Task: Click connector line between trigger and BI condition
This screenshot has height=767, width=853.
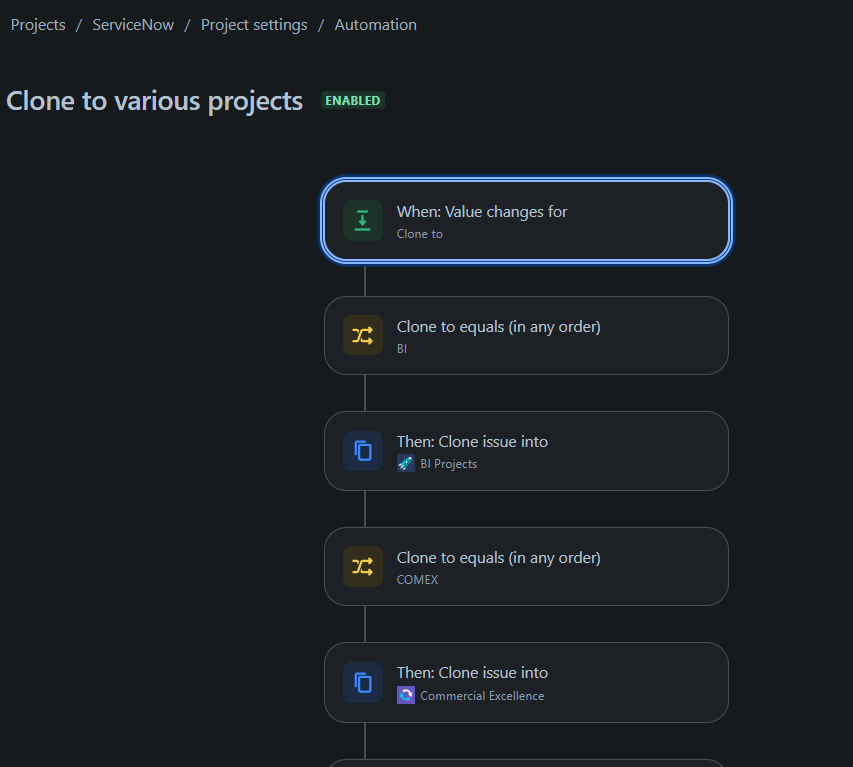Action: pyautogui.click(x=365, y=280)
